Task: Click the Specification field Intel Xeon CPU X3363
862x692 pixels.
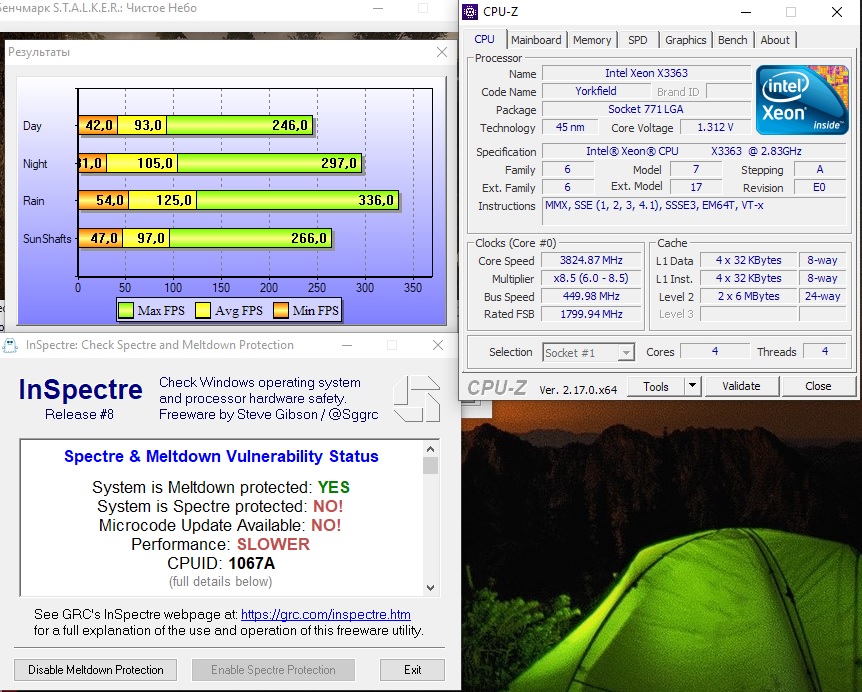Action: tap(694, 151)
